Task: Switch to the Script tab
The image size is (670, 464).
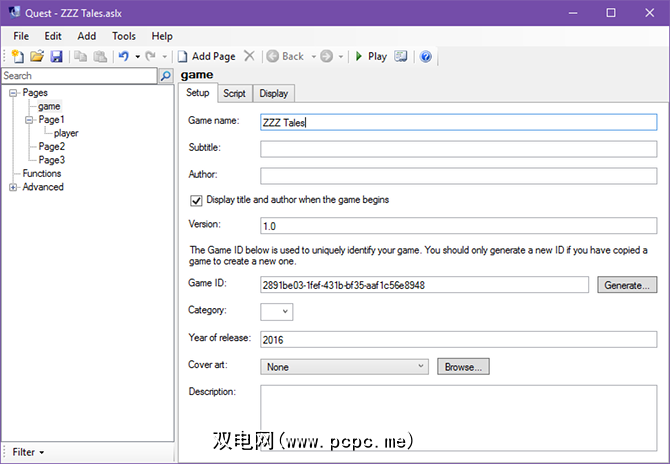Action: coord(234,94)
